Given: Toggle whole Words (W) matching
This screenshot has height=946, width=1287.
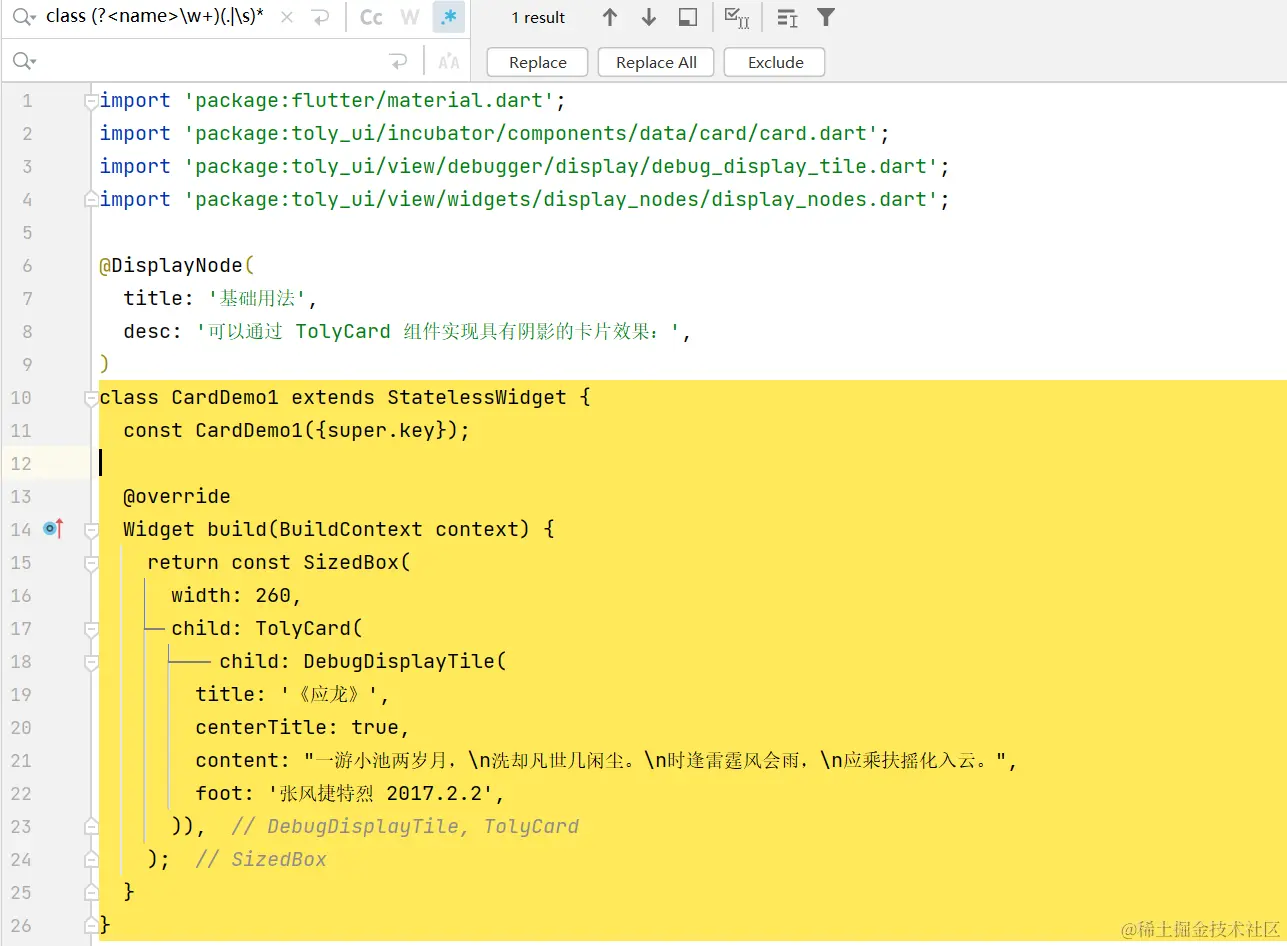Looking at the screenshot, I should click(409, 18).
